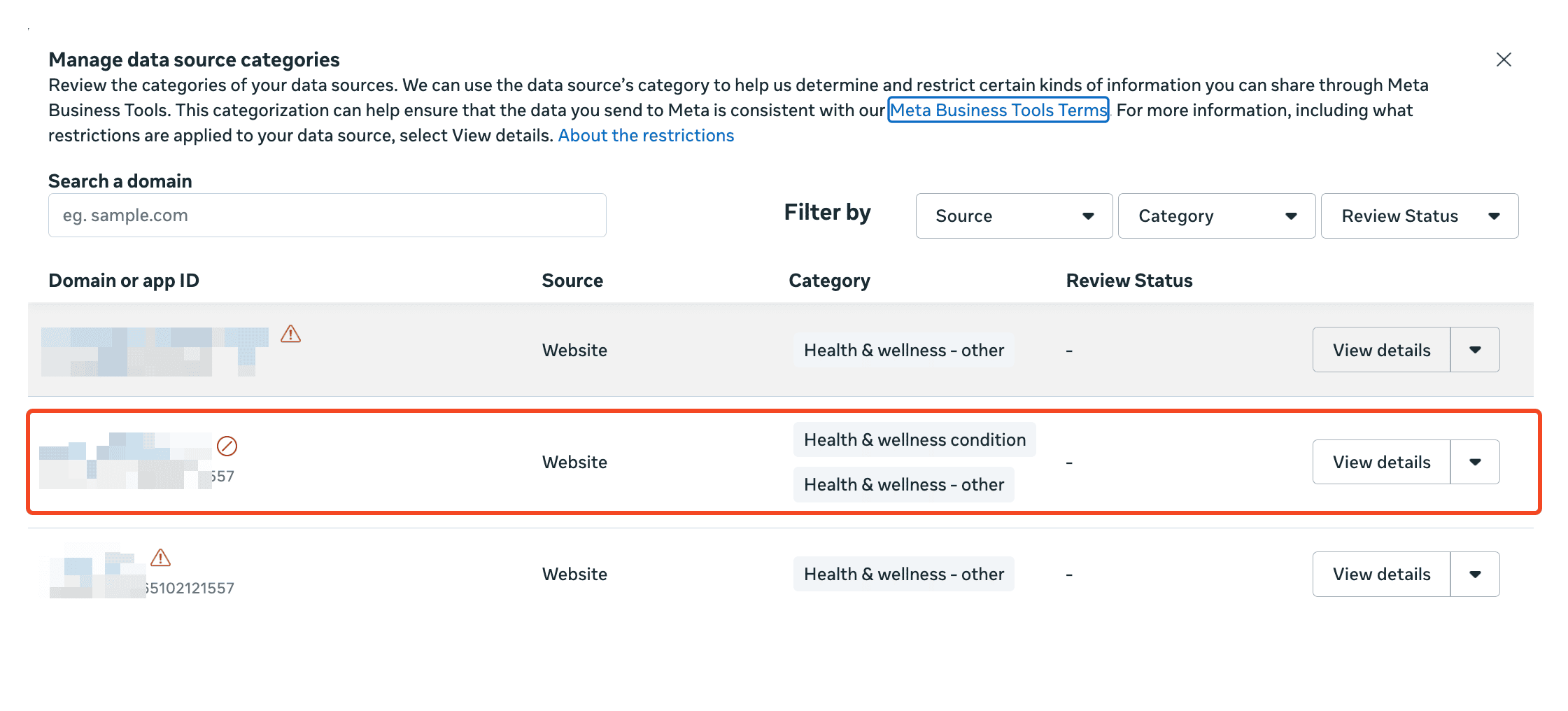Open the About the restrictions link

coord(645,135)
